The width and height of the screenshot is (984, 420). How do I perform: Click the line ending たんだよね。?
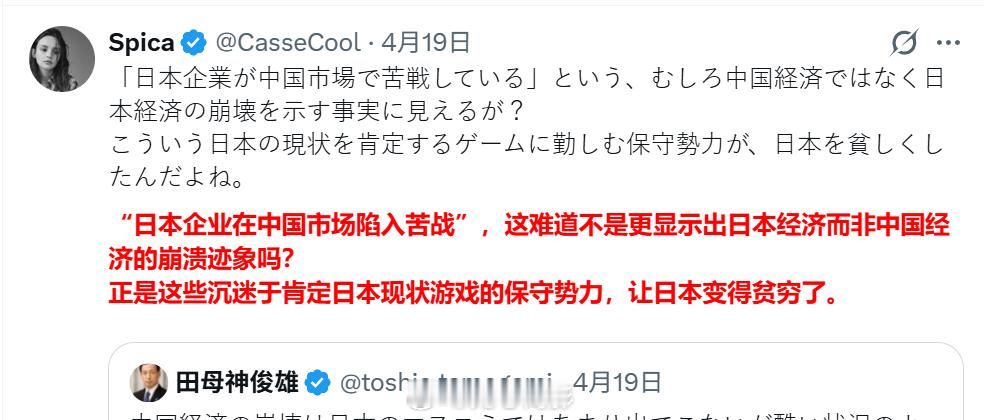[176, 178]
